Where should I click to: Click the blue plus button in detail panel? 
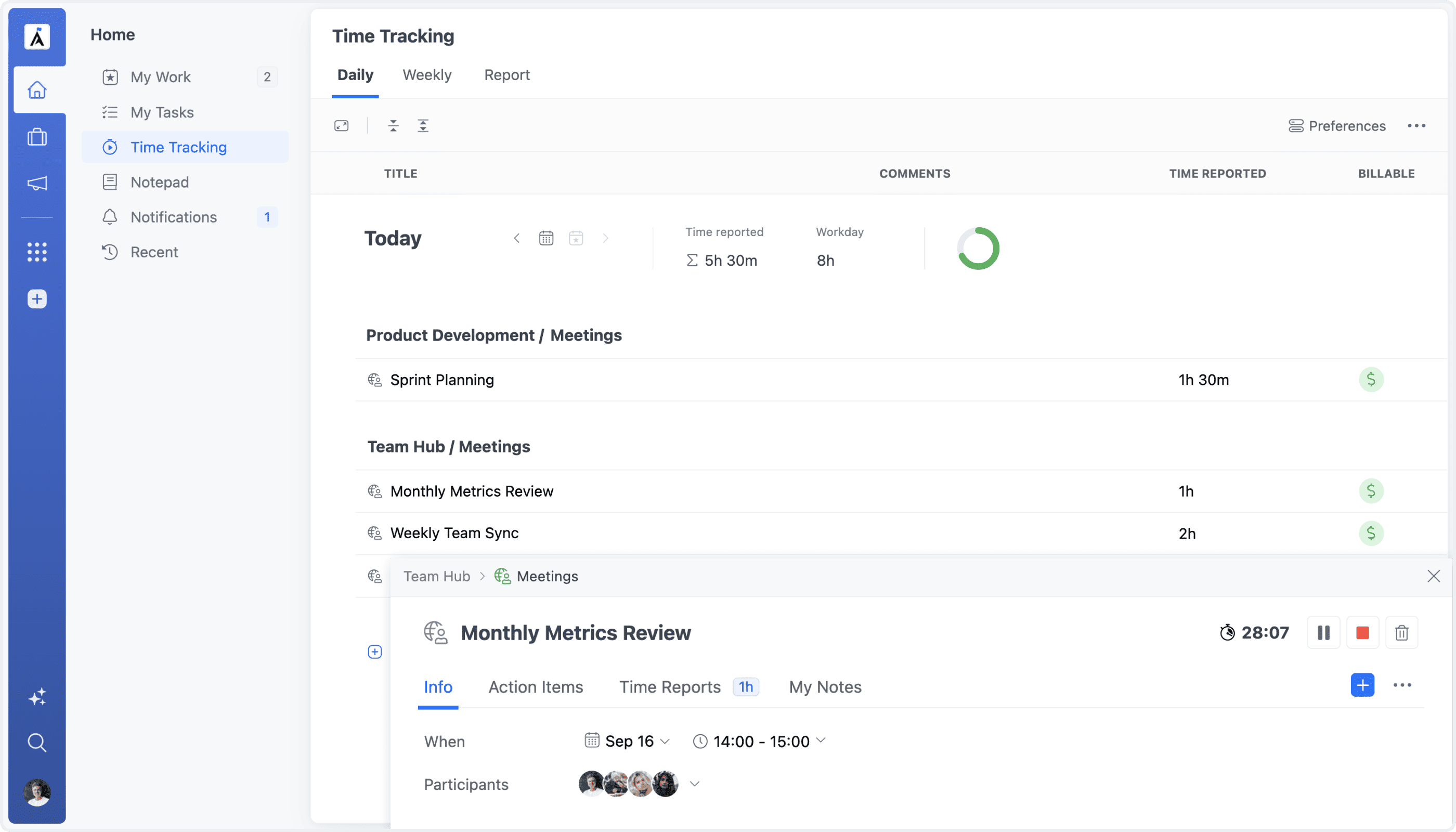click(1363, 685)
